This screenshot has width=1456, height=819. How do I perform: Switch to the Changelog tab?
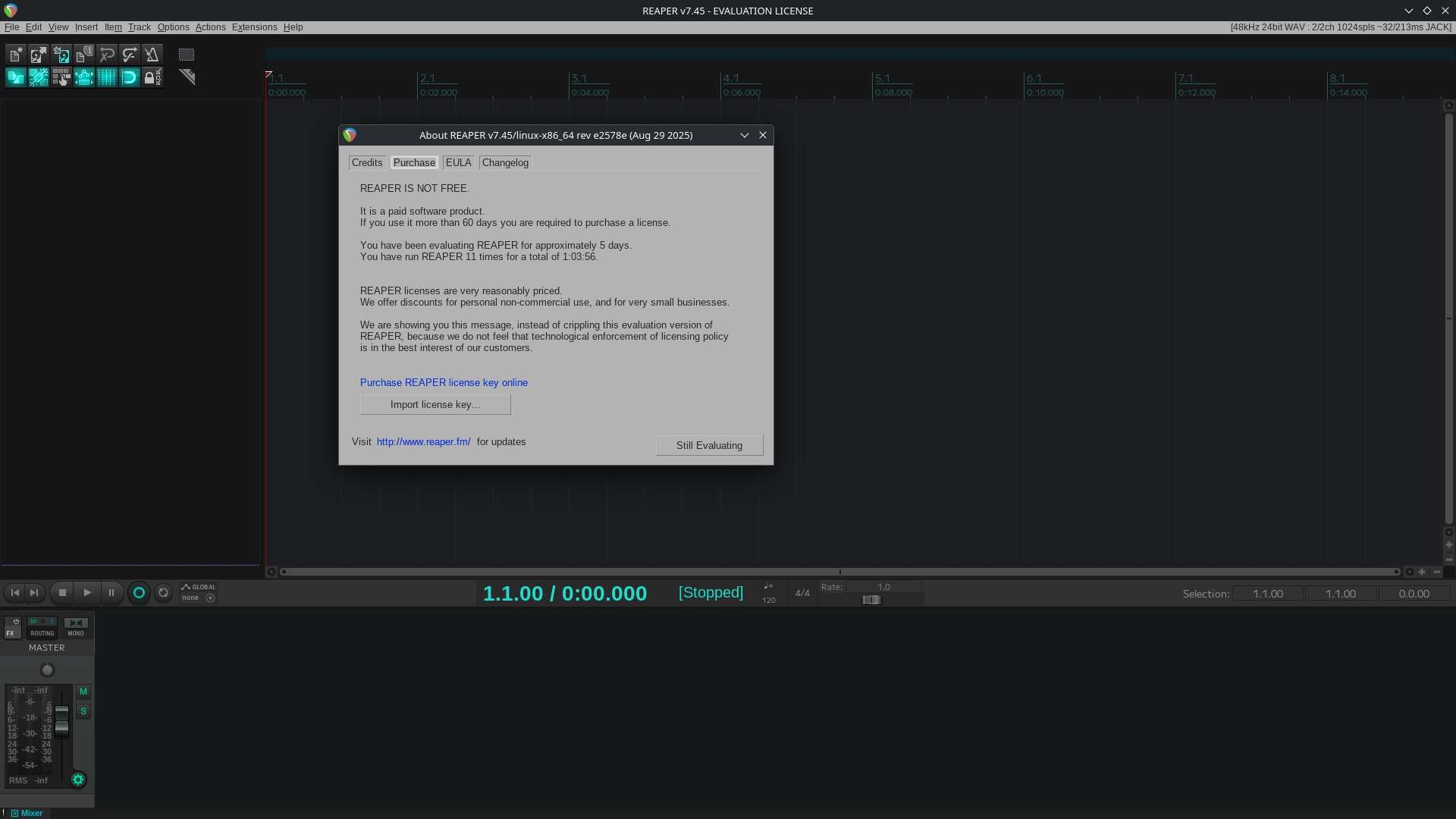[x=505, y=163]
